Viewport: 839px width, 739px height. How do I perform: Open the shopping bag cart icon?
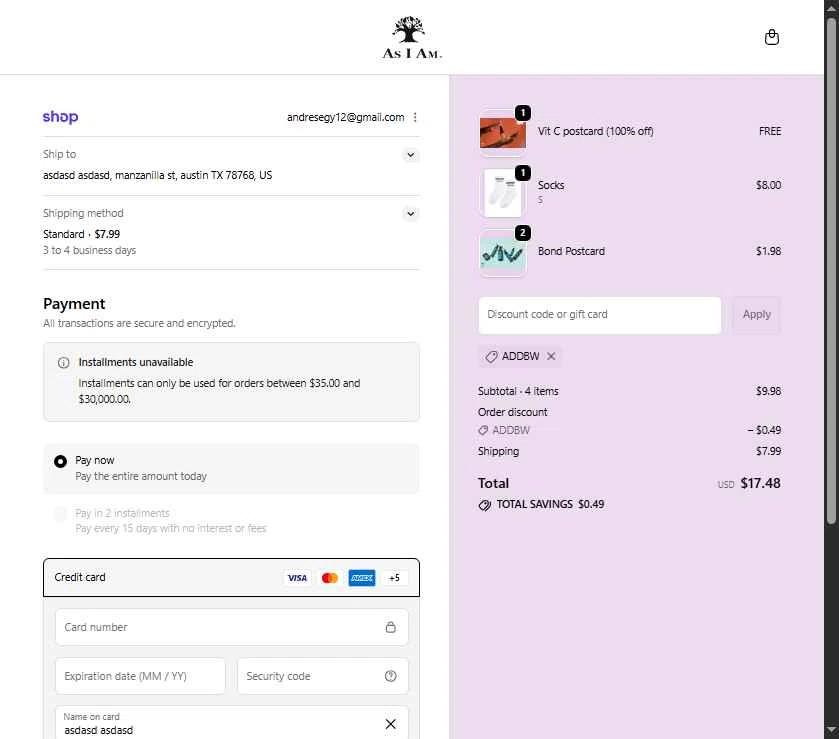[x=772, y=37]
